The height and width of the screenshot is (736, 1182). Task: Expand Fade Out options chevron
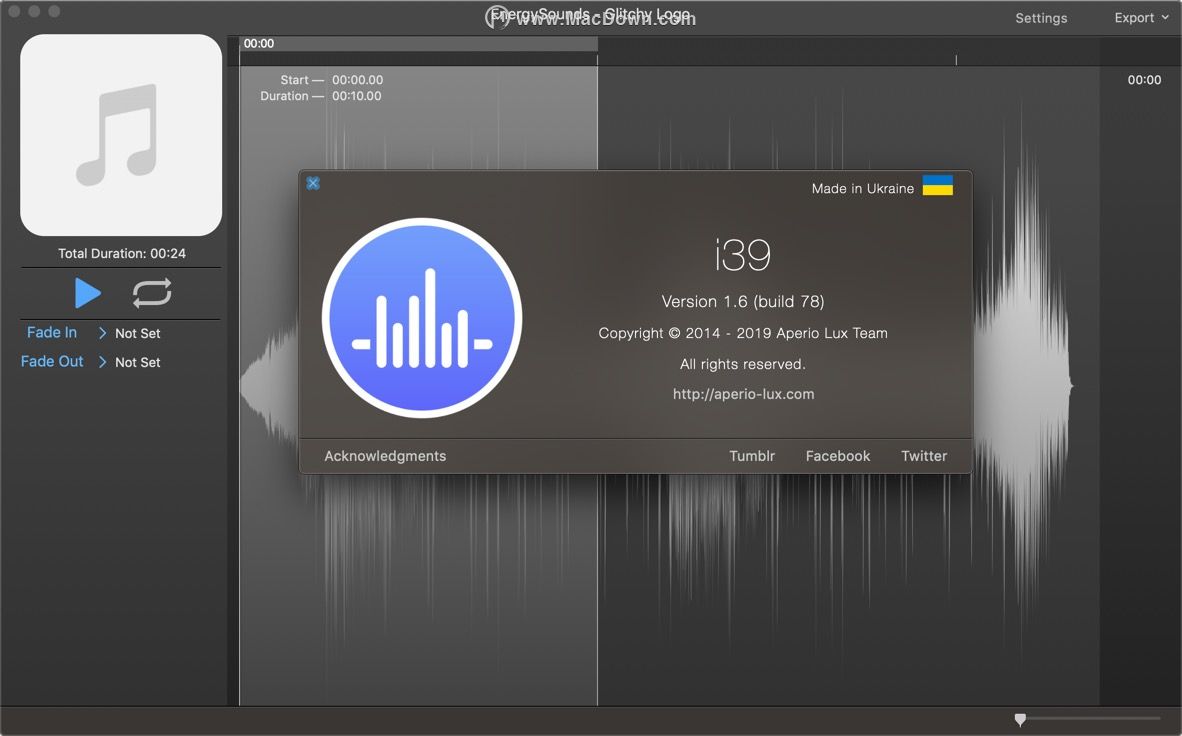point(103,362)
